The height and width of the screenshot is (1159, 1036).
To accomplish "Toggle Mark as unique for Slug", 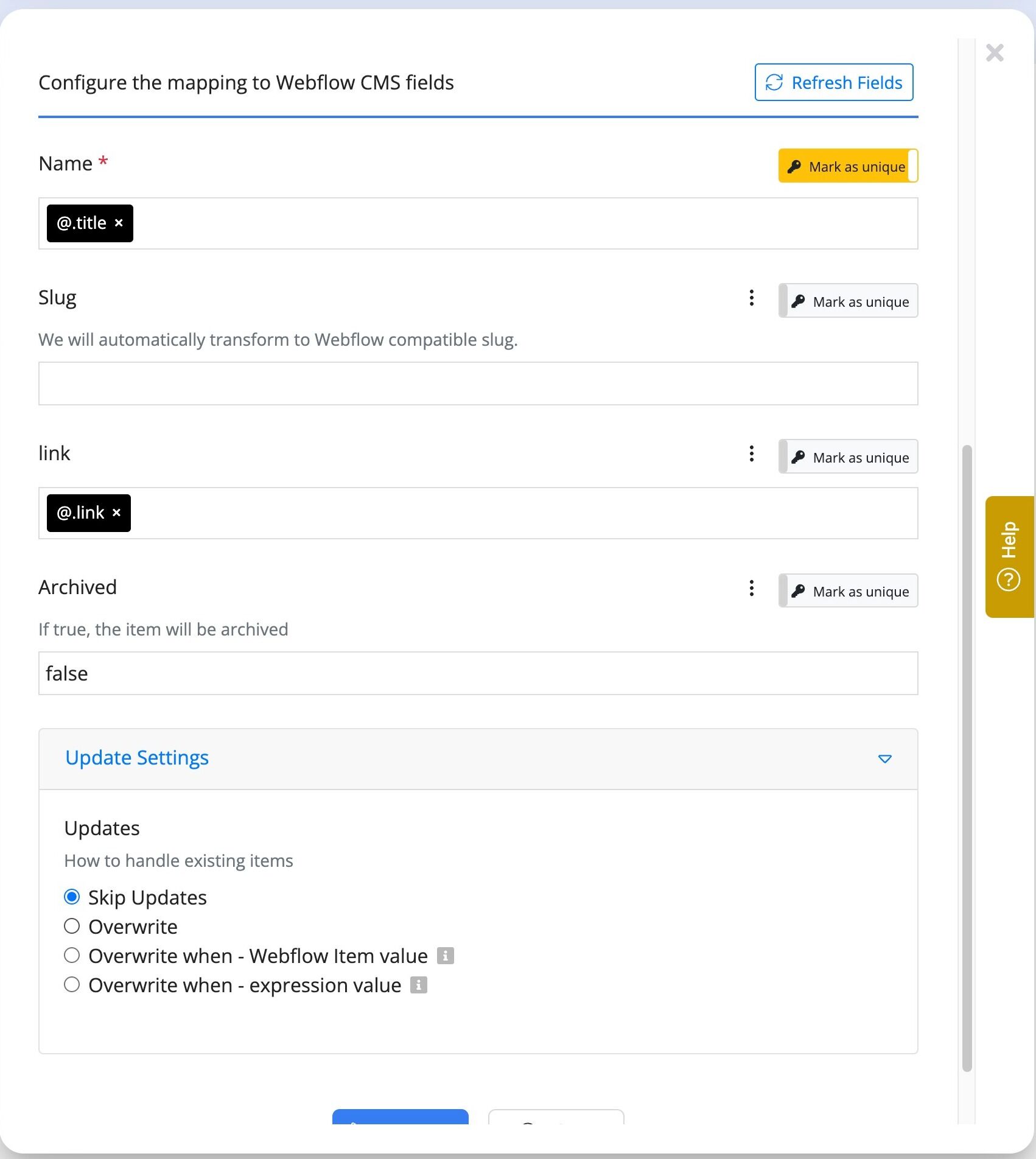I will coord(848,301).
